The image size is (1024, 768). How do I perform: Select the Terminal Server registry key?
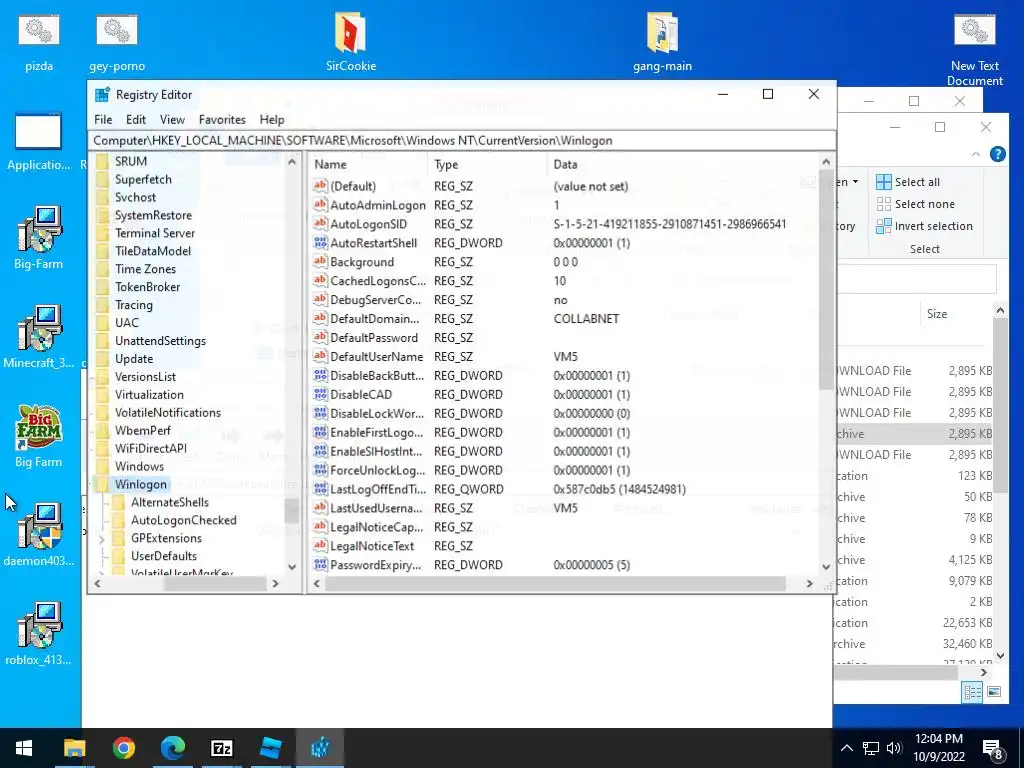[x=155, y=233]
